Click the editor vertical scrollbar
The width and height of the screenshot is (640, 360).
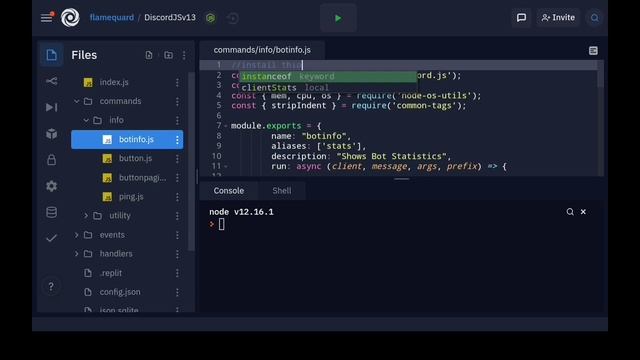click(600, 74)
